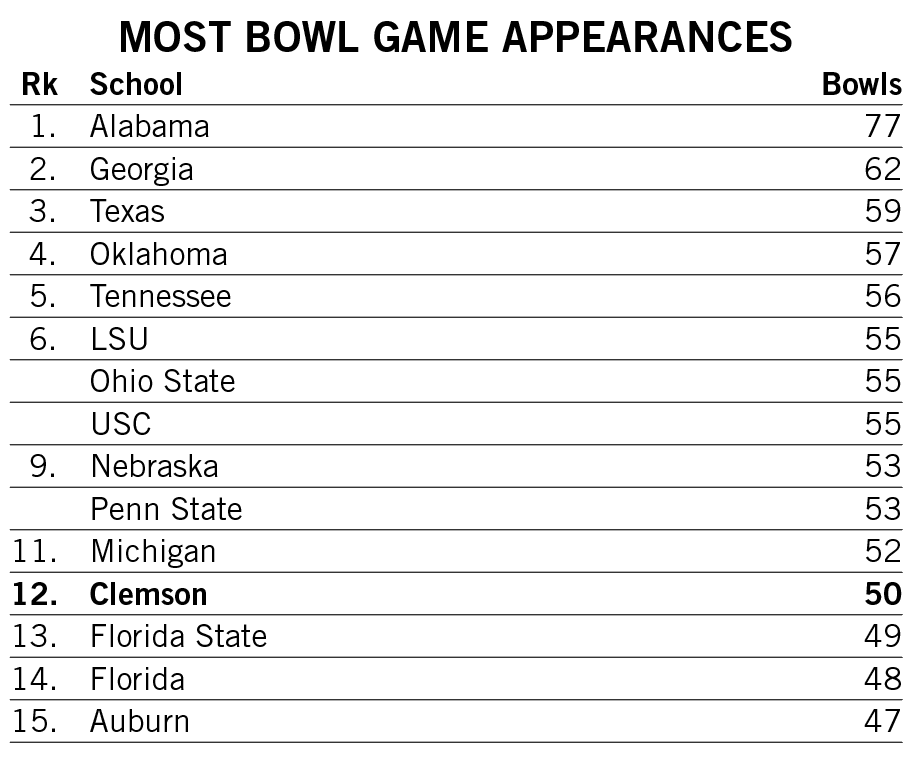This screenshot has height=760, width=918.
Task: Click Clemson's bold bowl count 50
Action: (883, 594)
